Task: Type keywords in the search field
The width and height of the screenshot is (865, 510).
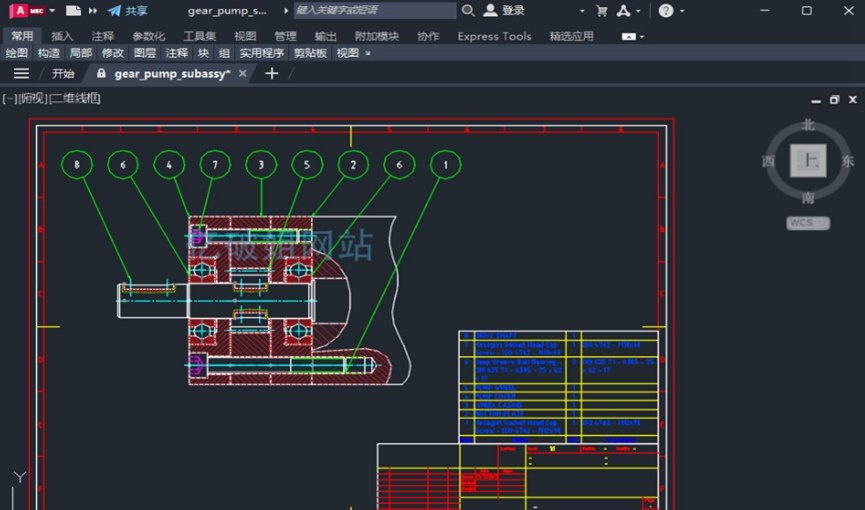Action: pos(375,10)
